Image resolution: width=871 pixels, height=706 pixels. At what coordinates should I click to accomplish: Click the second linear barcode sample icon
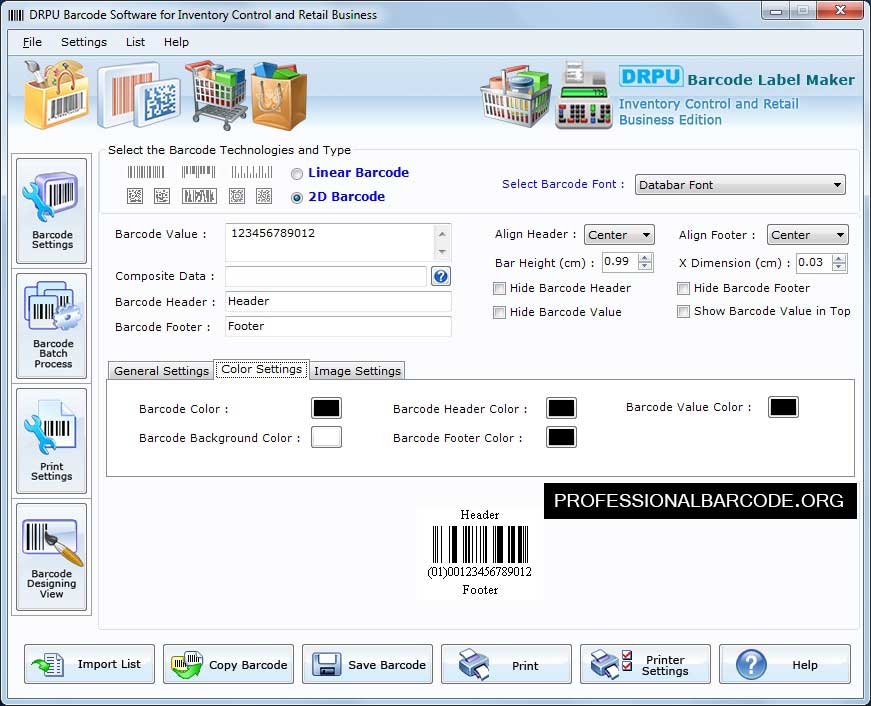click(198, 172)
